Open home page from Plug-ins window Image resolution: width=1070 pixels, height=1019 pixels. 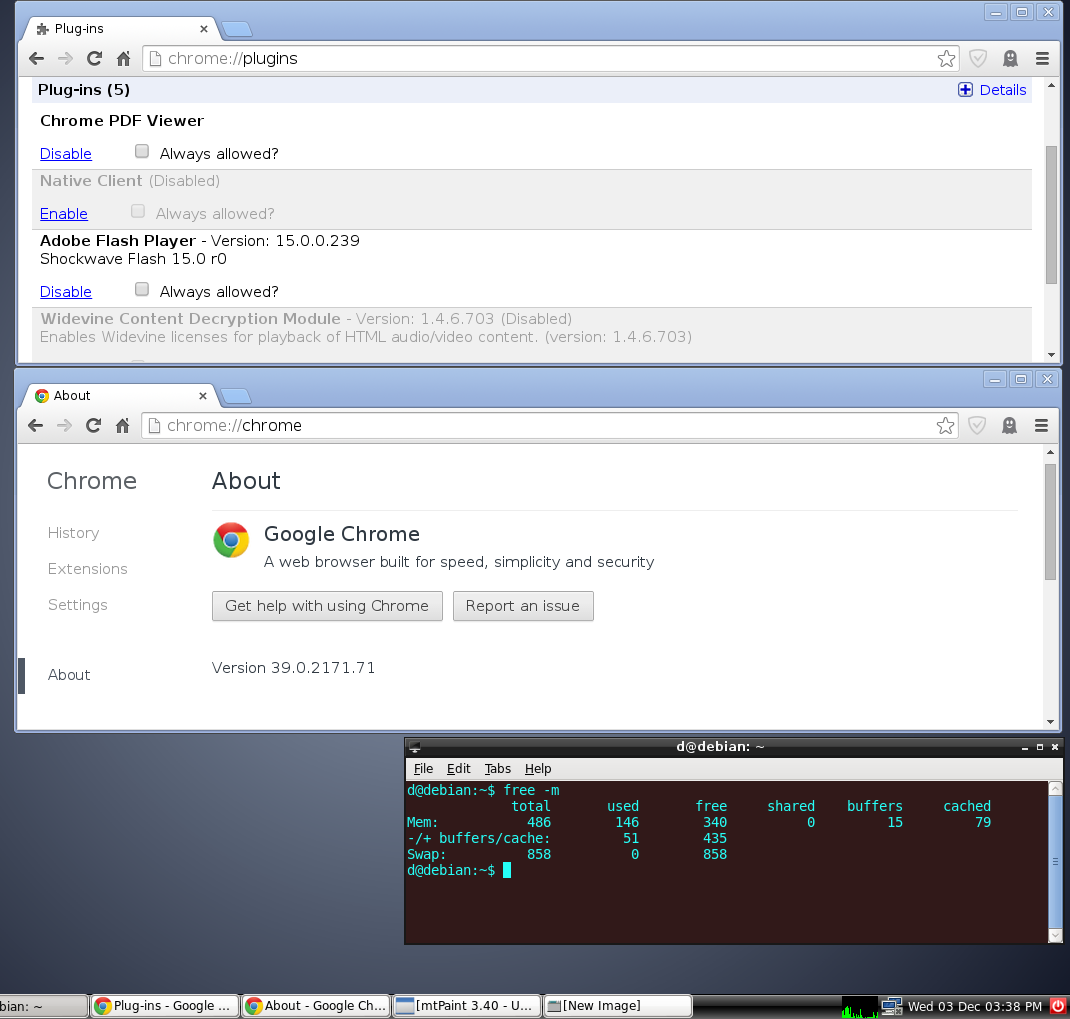[x=123, y=59]
